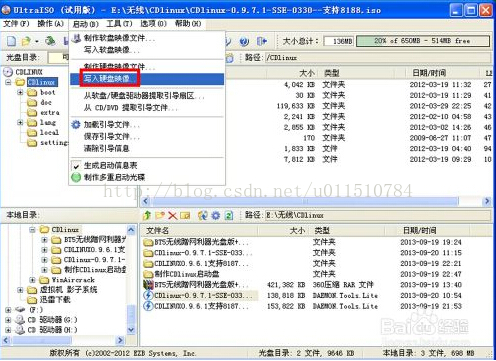Open the 文件(F) menu
496x361 pixels.
point(16,24)
